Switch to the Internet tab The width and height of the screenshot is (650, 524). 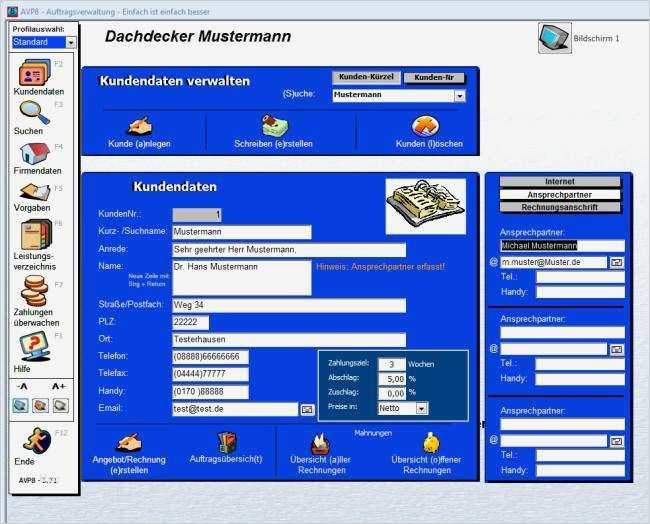(x=560, y=182)
